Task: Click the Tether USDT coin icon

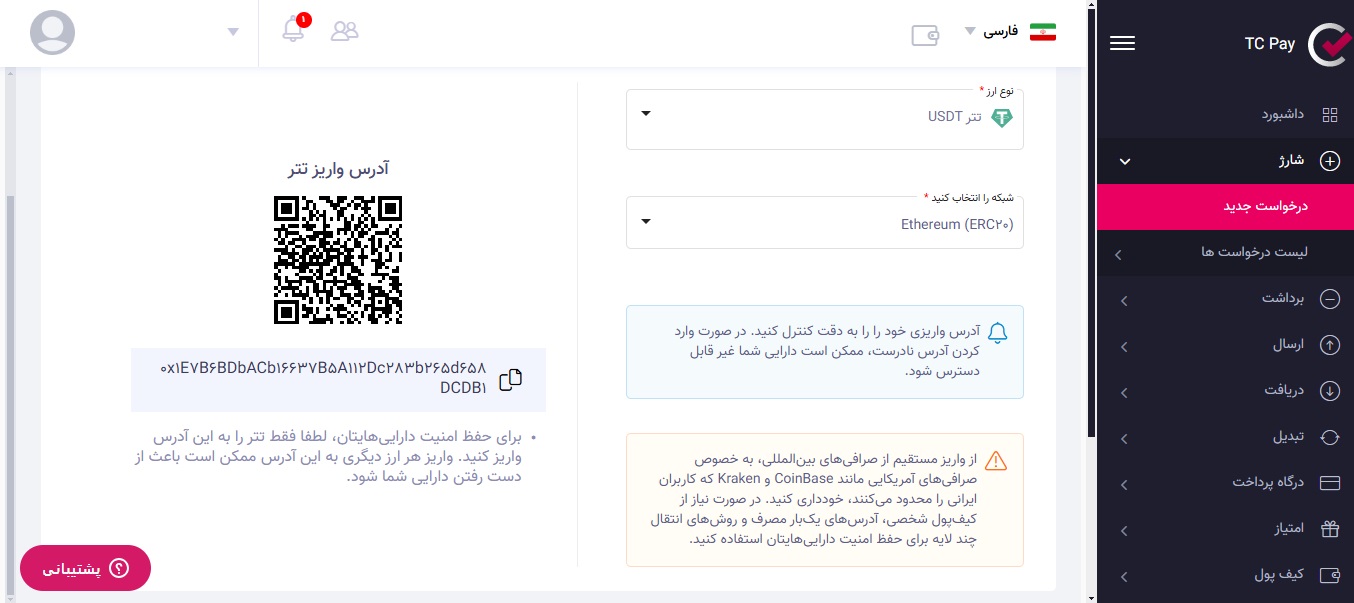Action: pos(1001,118)
